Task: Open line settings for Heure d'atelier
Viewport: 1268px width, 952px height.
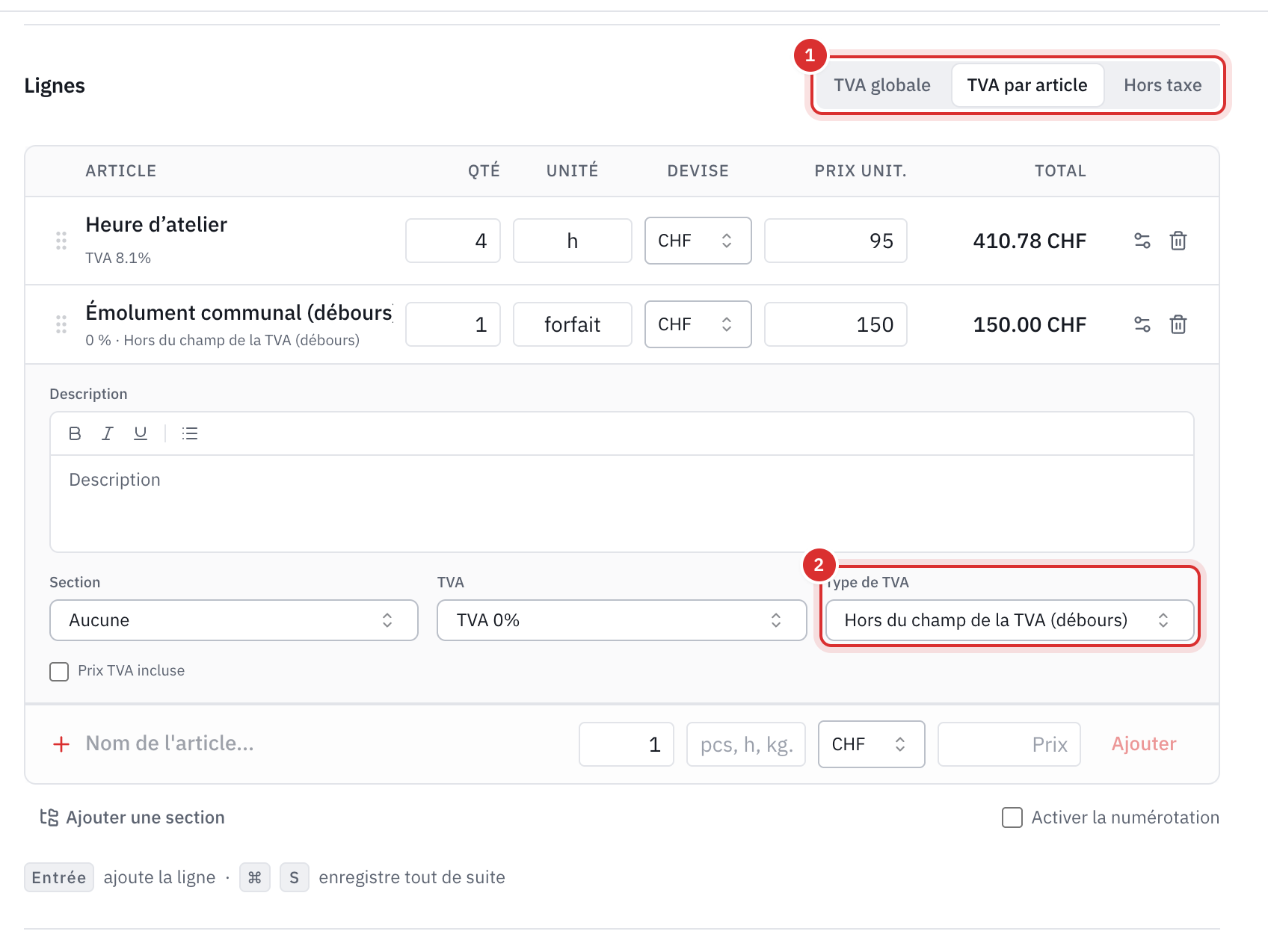Action: (1142, 241)
